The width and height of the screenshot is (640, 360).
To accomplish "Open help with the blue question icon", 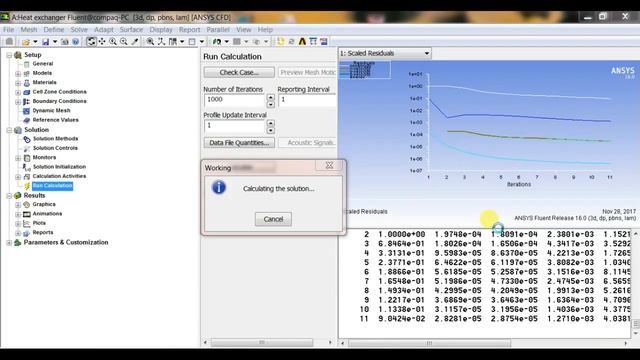I will (76, 42).
